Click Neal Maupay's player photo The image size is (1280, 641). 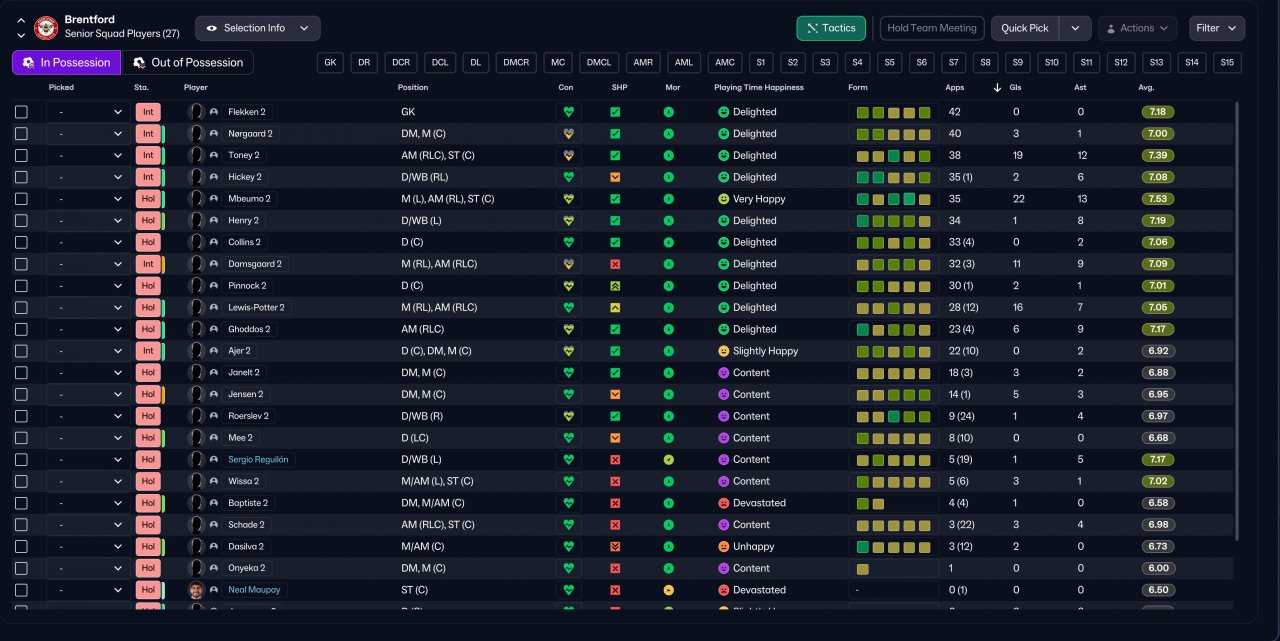tap(196, 590)
